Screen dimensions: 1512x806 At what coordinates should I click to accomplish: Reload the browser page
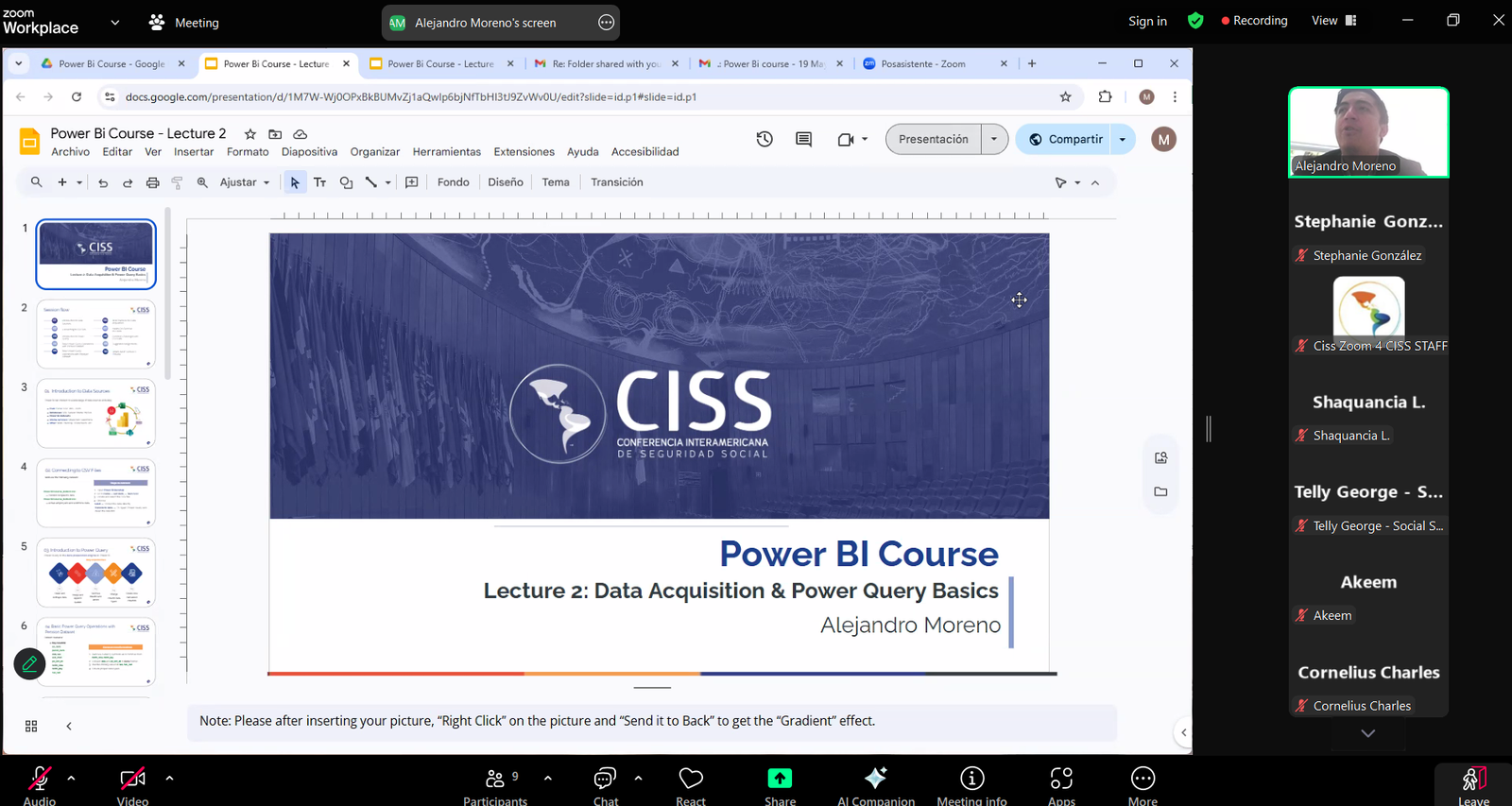pos(77,96)
